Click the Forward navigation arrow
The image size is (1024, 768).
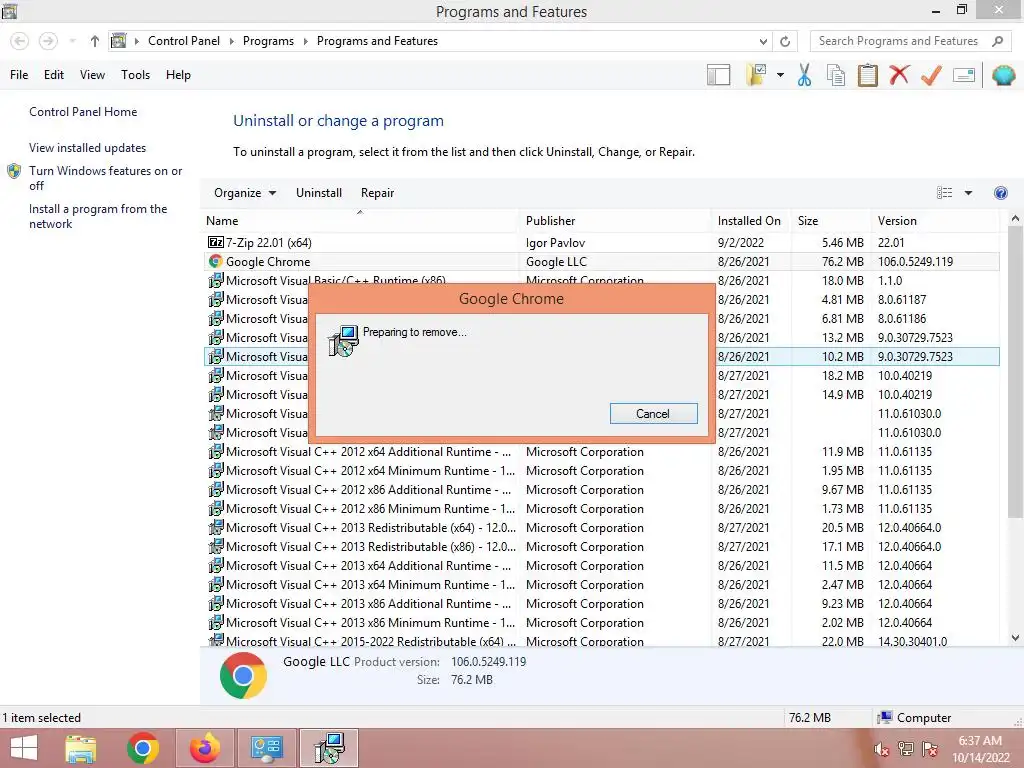pyautogui.click(x=48, y=41)
